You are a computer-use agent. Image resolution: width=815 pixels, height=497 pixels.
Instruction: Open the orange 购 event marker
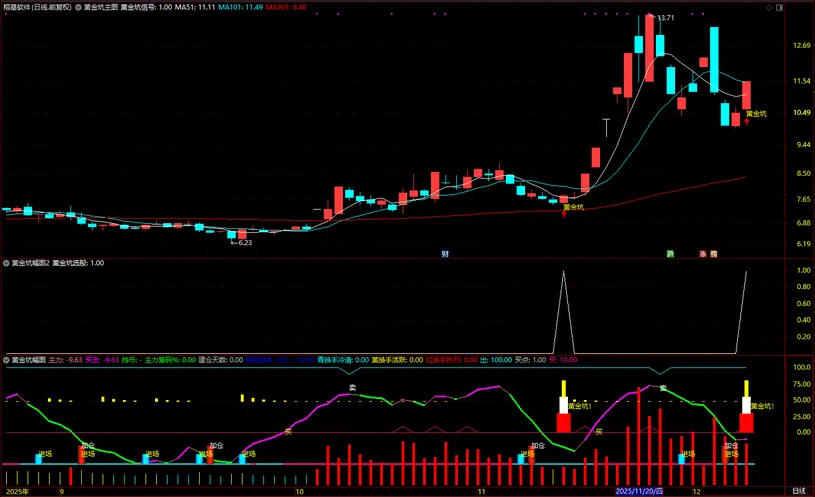tap(714, 254)
